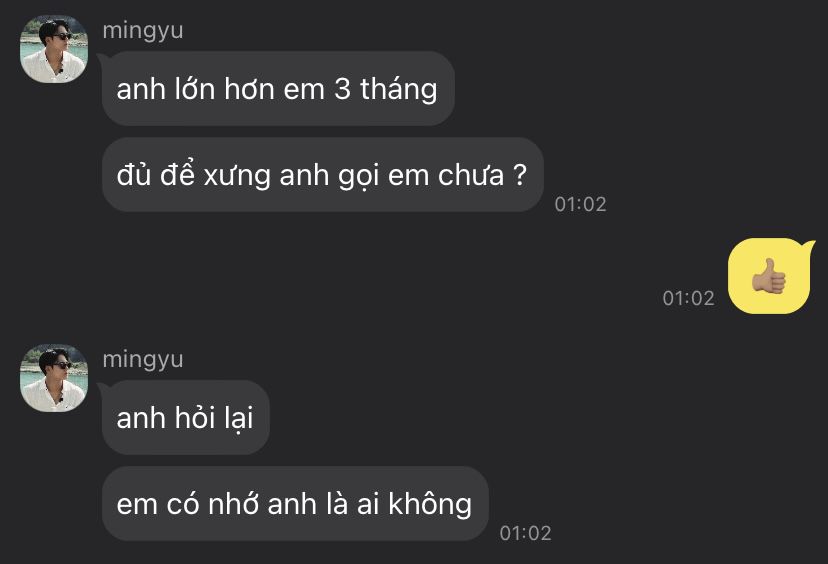Image resolution: width=828 pixels, height=564 pixels.
Task: Open mingyu's profile picture in first message group
Action: pos(54,49)
